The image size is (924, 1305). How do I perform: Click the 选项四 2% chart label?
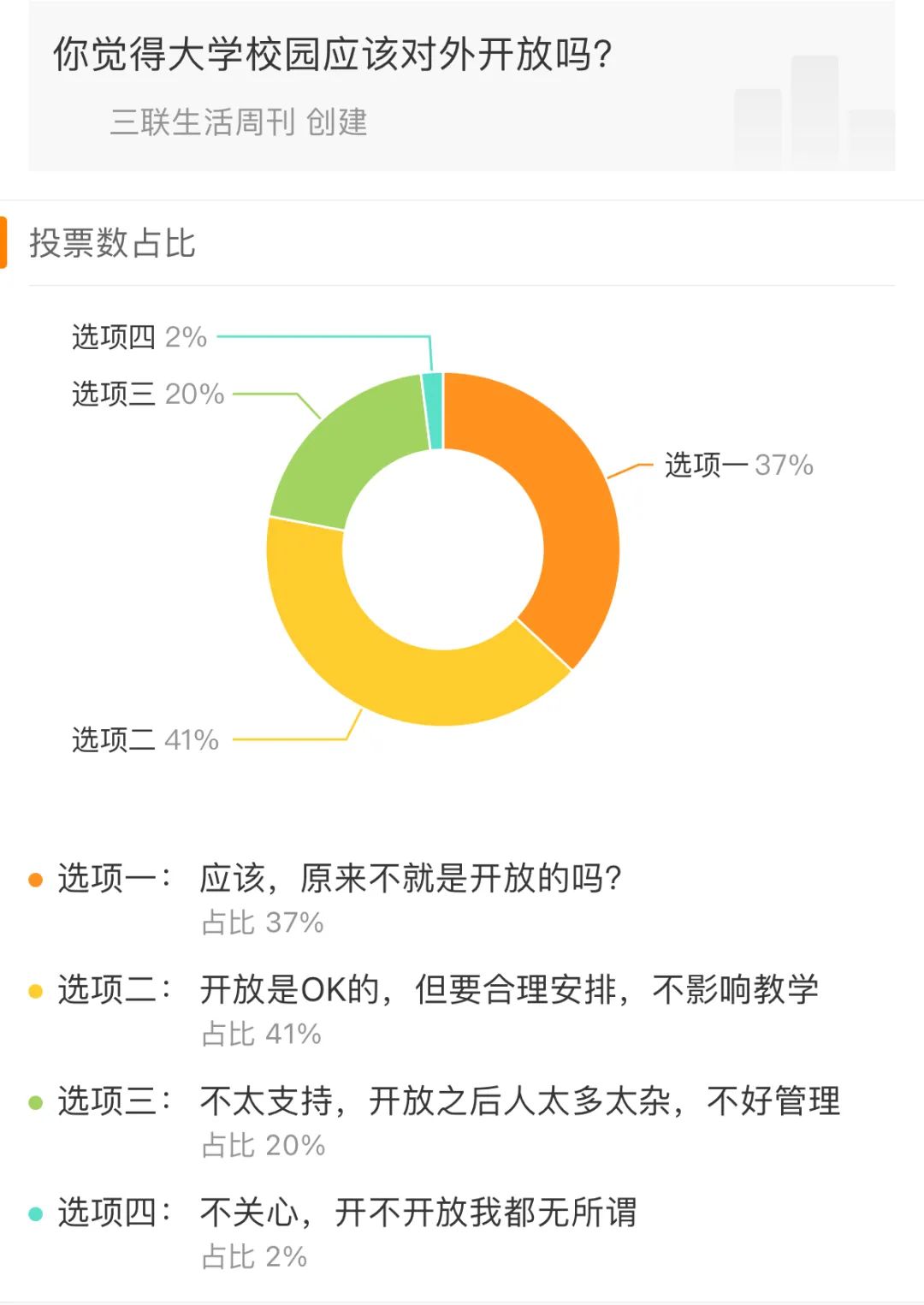(139, 337)
